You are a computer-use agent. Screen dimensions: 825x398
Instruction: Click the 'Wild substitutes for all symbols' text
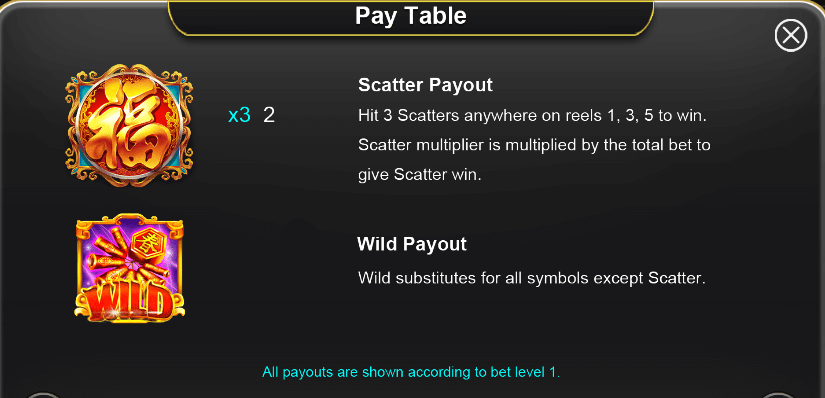click(x=531, y=277)
